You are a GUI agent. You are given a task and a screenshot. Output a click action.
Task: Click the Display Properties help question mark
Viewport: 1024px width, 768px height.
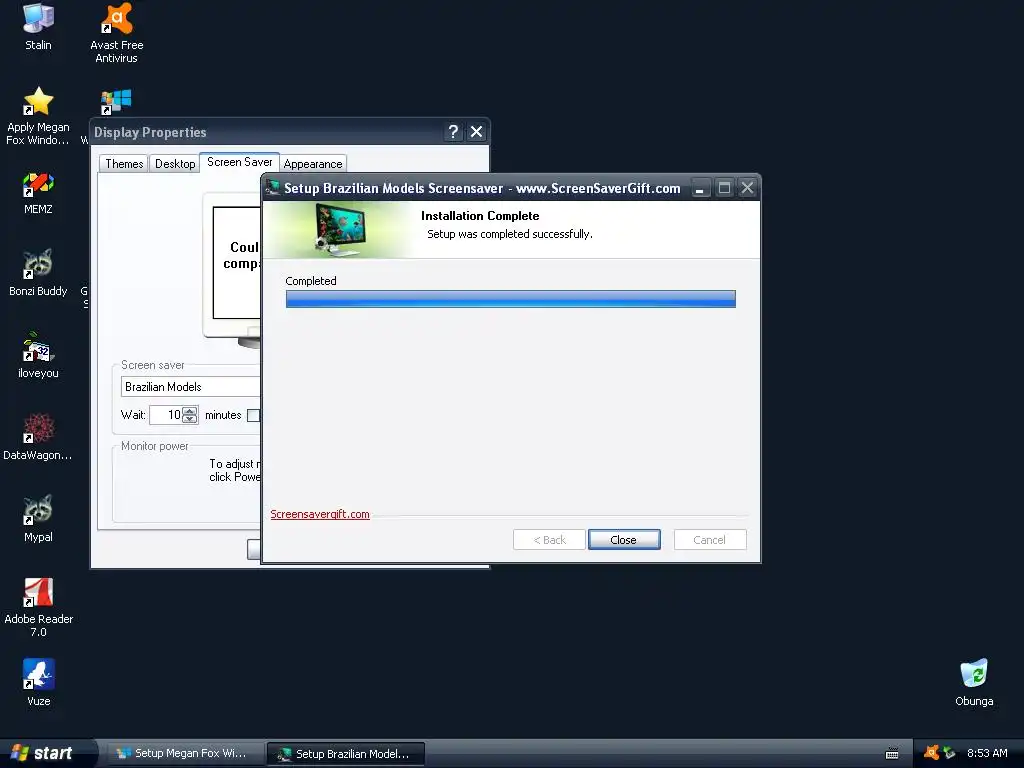pos(453,132)
